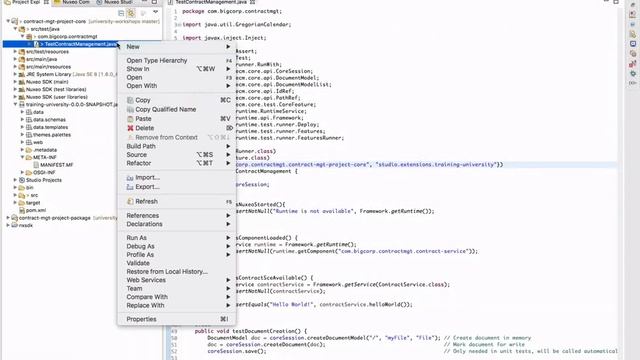Choose Export... in the context menu
The height and width of the screenshot is (360, 640).
tap(177, 187)
